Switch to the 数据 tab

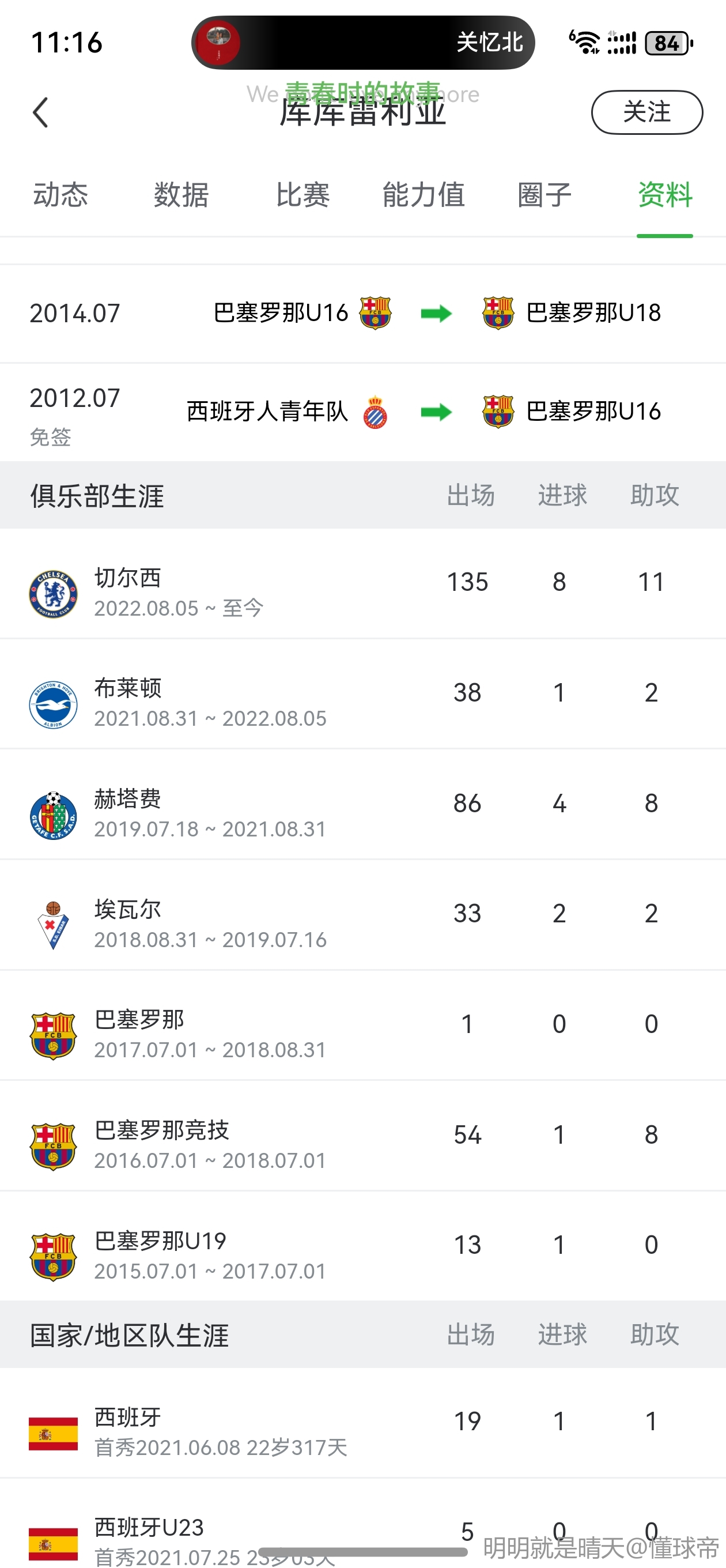[x=181, y=195]
